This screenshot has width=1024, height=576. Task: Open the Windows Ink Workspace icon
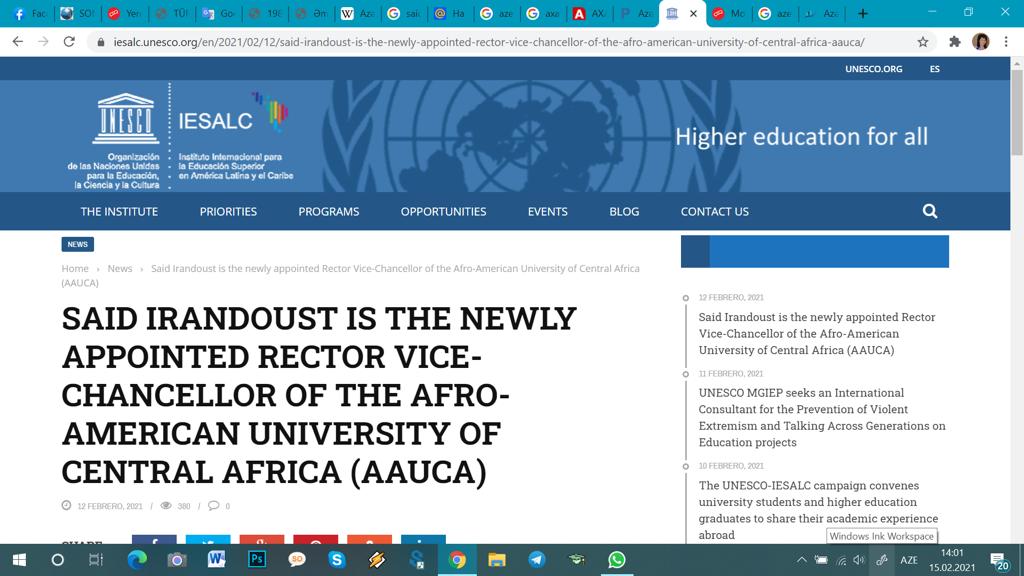pos(882,560)
